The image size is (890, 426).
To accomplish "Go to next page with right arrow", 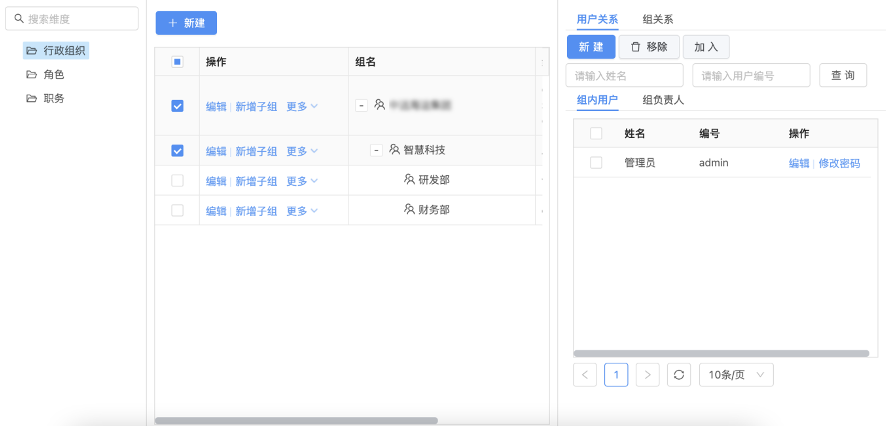I will [648, 375].
